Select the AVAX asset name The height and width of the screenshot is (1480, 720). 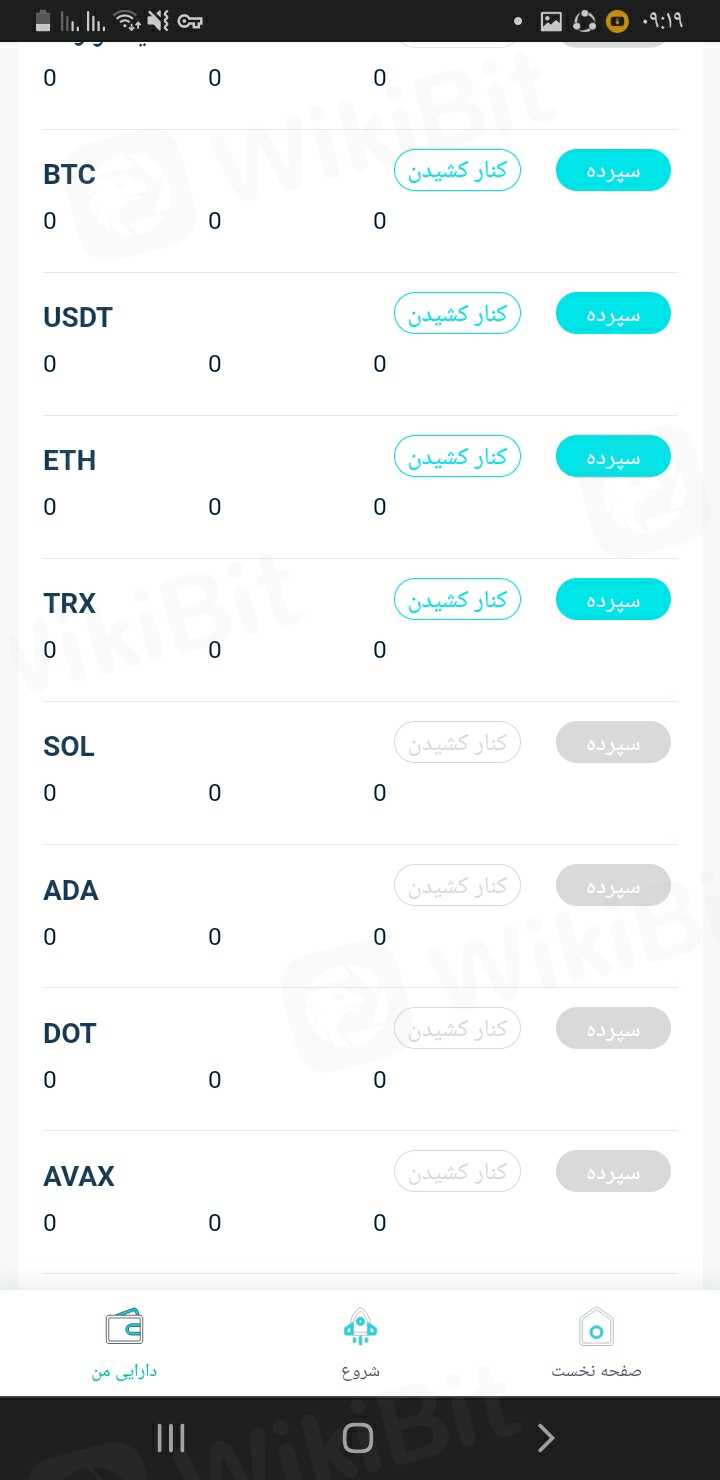pos(79,1176)
